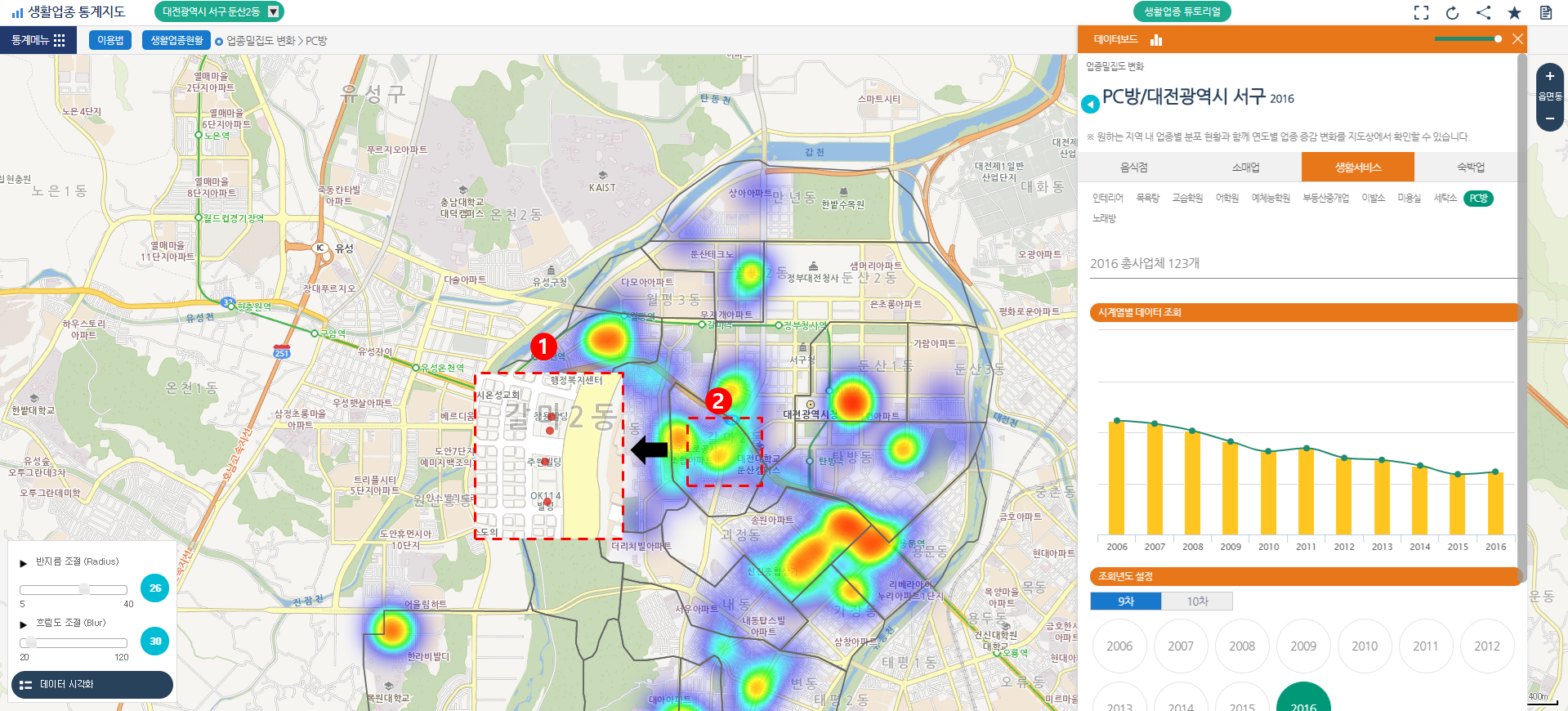Switch to the 음식점 tab

[1133, 167]
